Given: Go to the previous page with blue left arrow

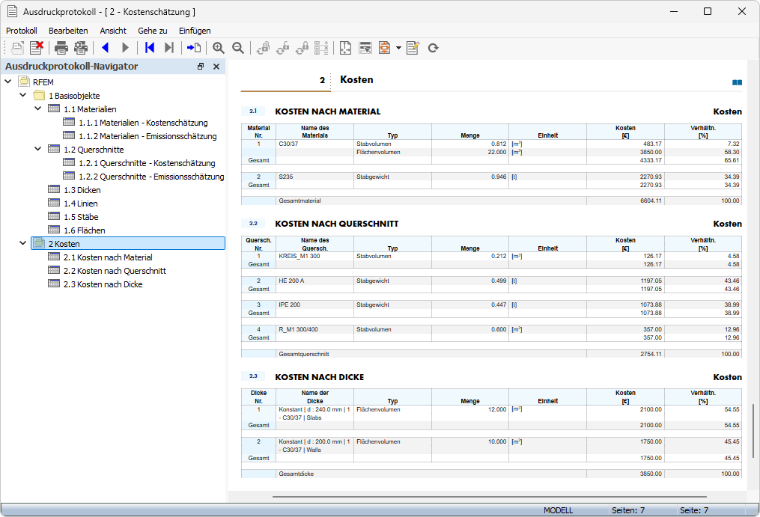Looking at the screenshot, I should 105,47.
